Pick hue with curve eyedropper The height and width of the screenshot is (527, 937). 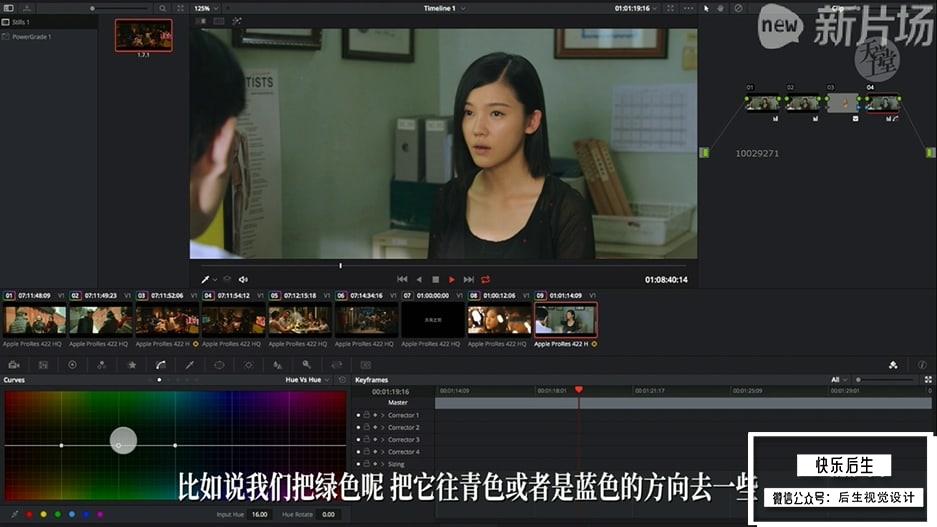pyautogui.click(x=14, y=514)
